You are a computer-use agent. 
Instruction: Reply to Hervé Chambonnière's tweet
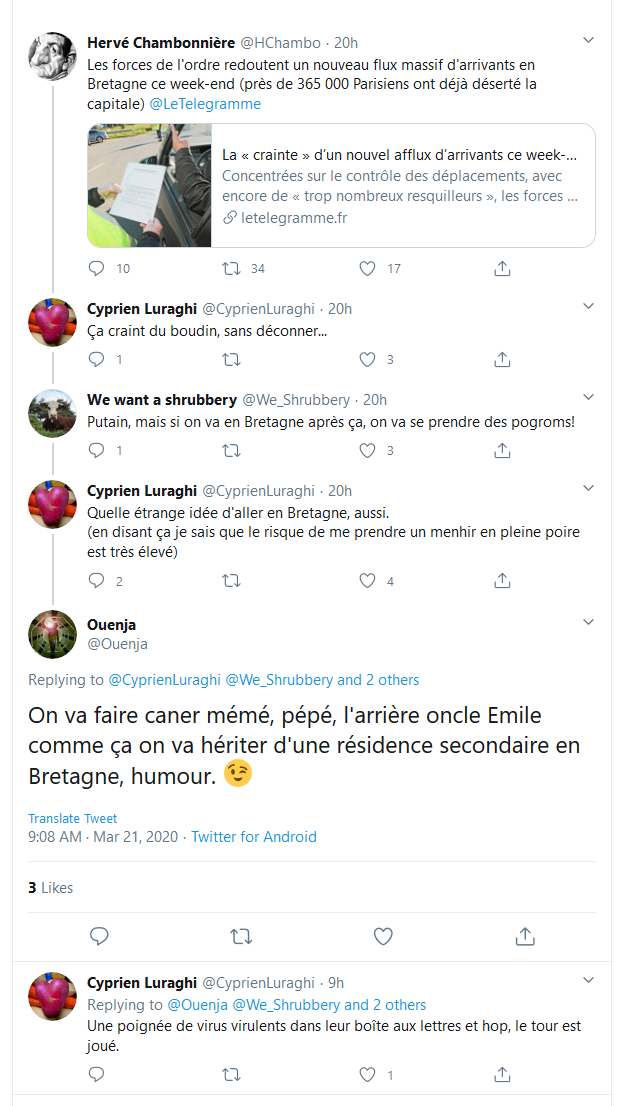click(97, 268)
